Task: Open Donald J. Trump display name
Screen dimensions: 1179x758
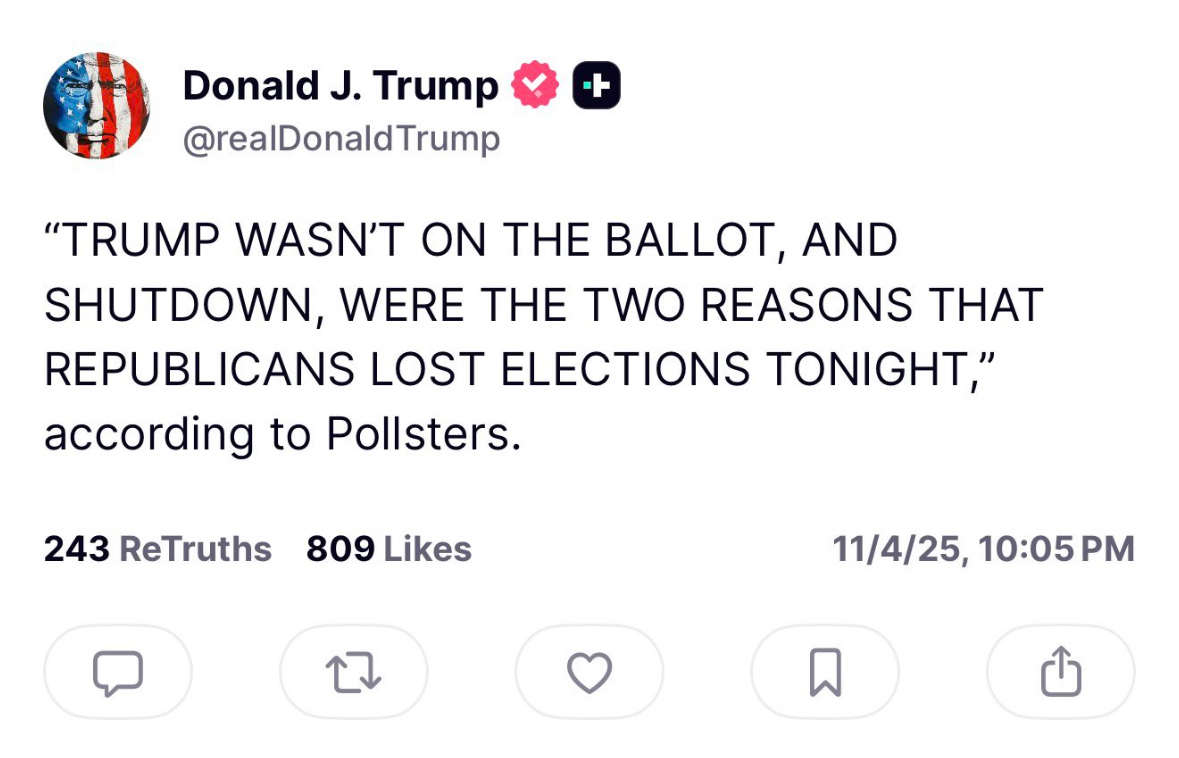Action: pyautogui.click(x=340, y=86)
